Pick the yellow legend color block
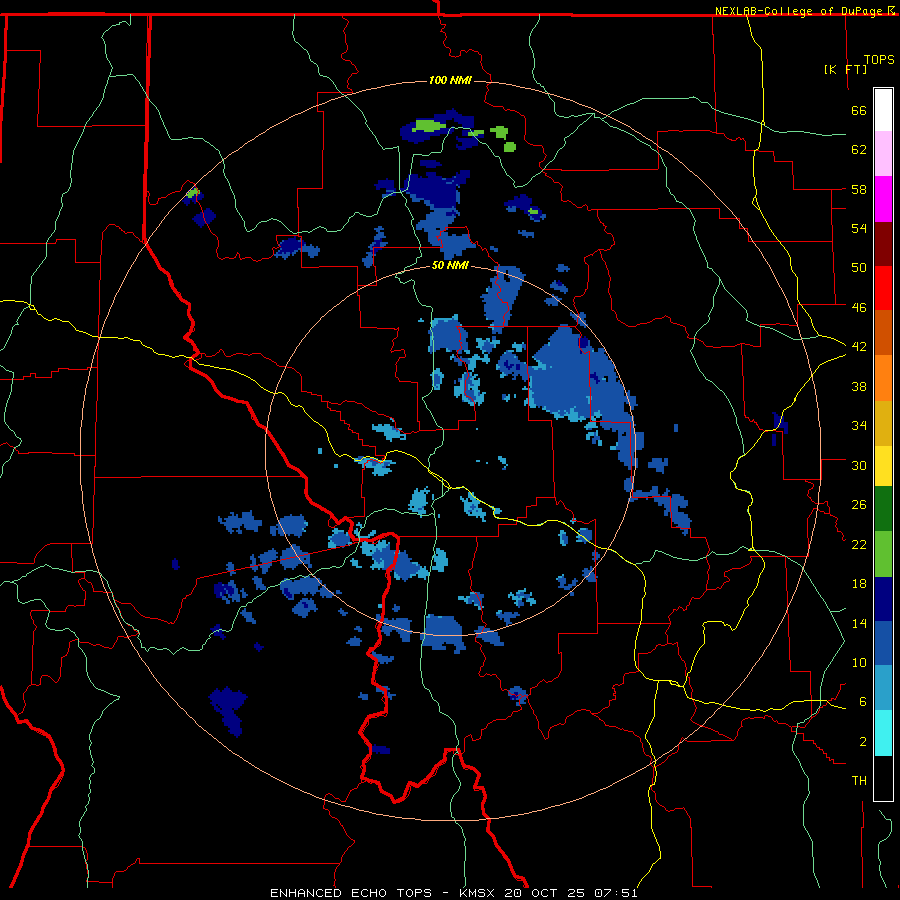 [883, 466]
